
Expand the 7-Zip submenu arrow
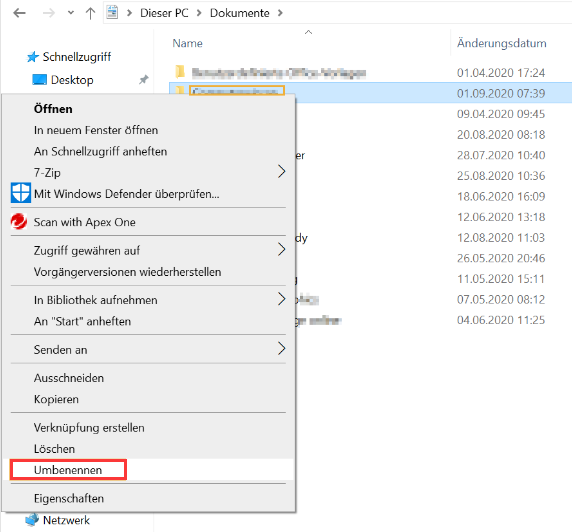point(281,171)
